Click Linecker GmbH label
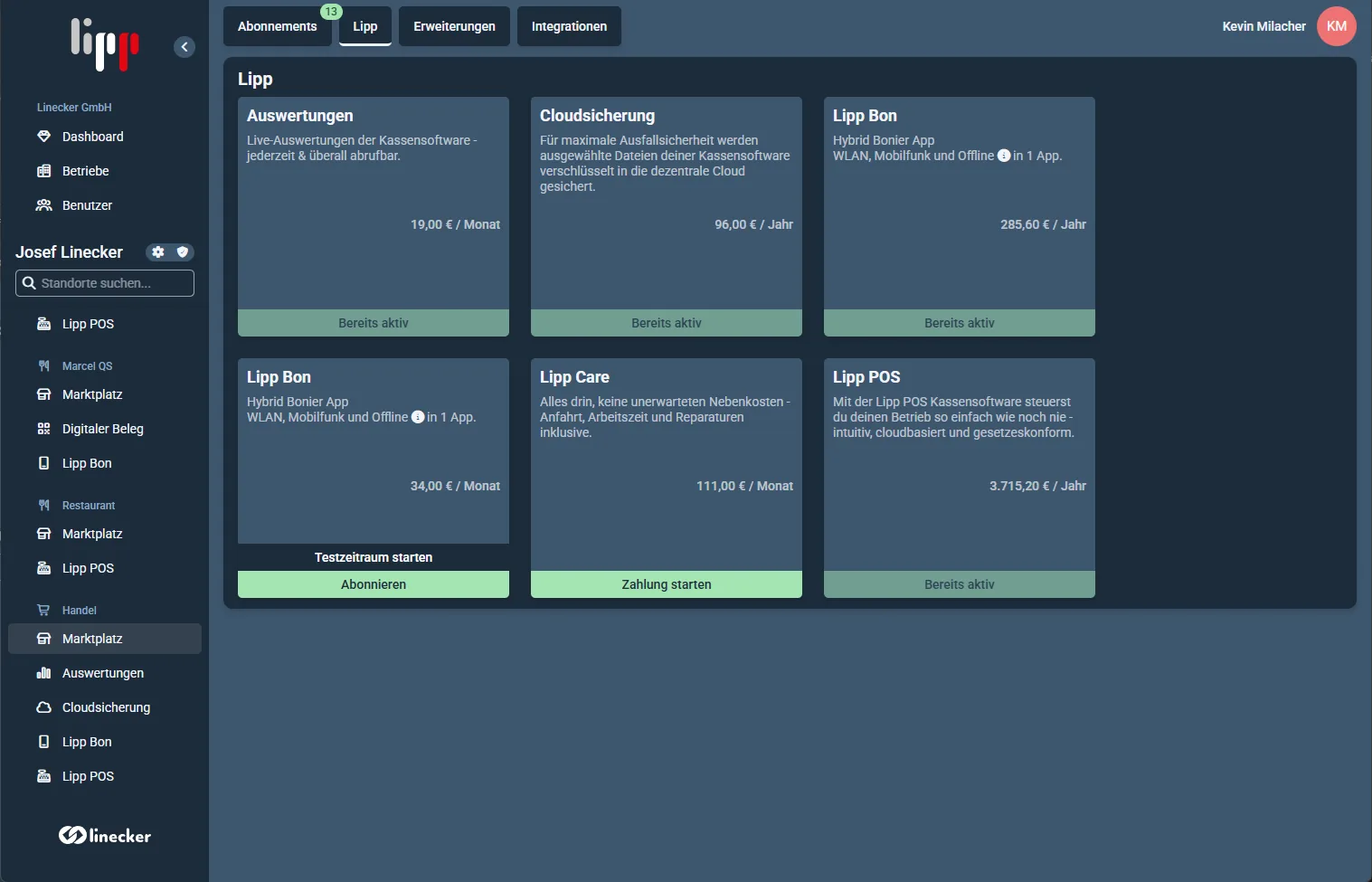Screen dimensions: 1372x882 click(x=74, y=108)
